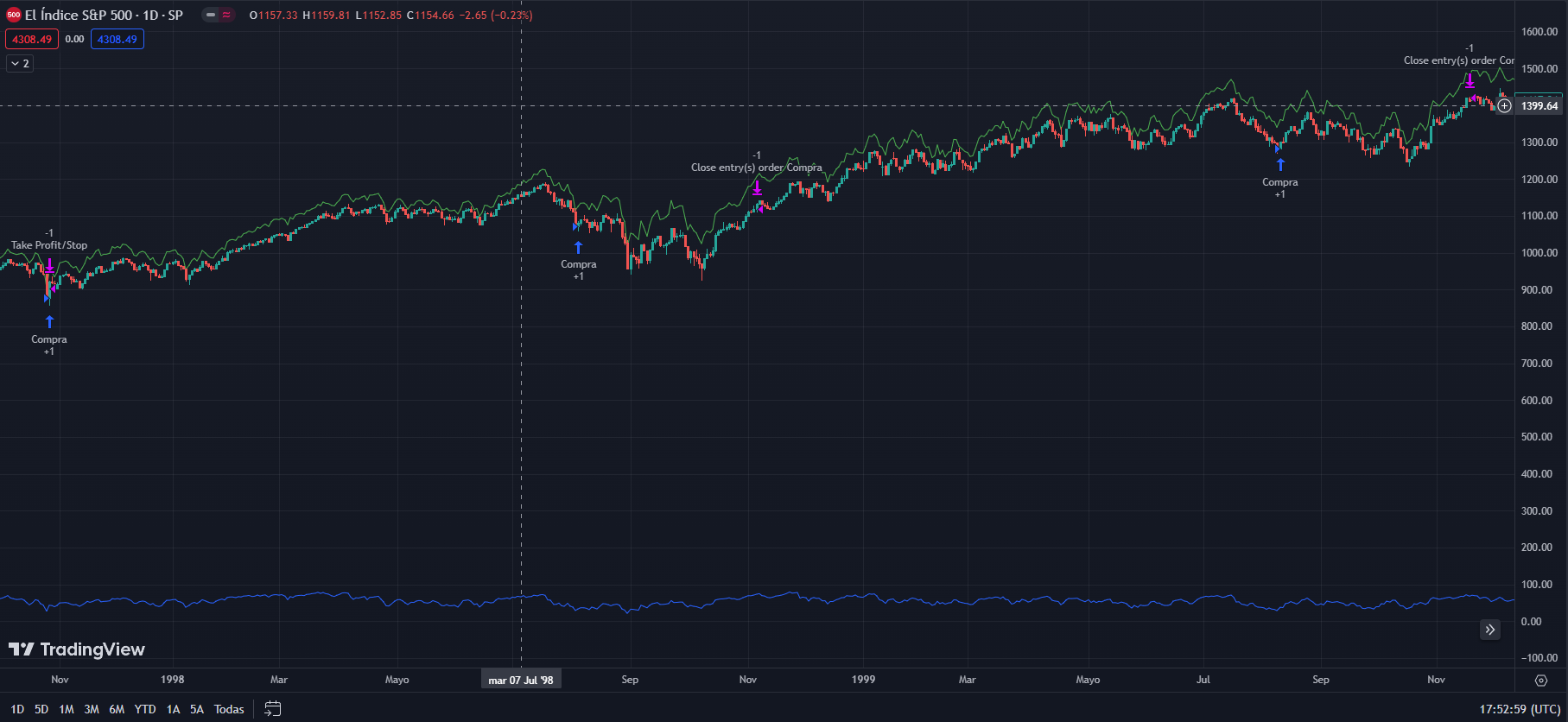Click the O1157.33 open value
Image resolution: width=1568 pixels, height=722 pixels.
click(273, 16)
